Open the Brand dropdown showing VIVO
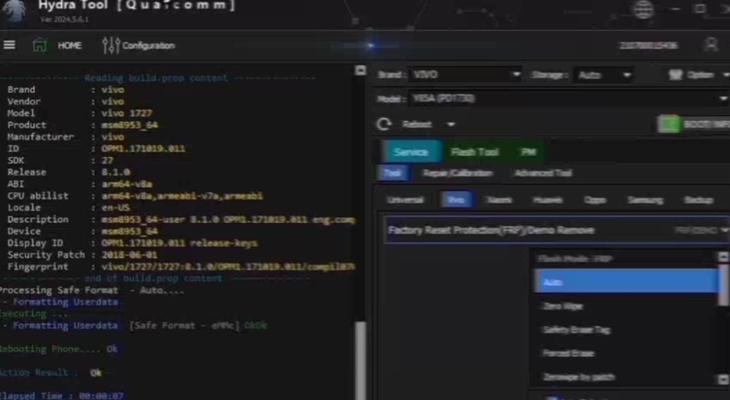 [x=465, y=75]
